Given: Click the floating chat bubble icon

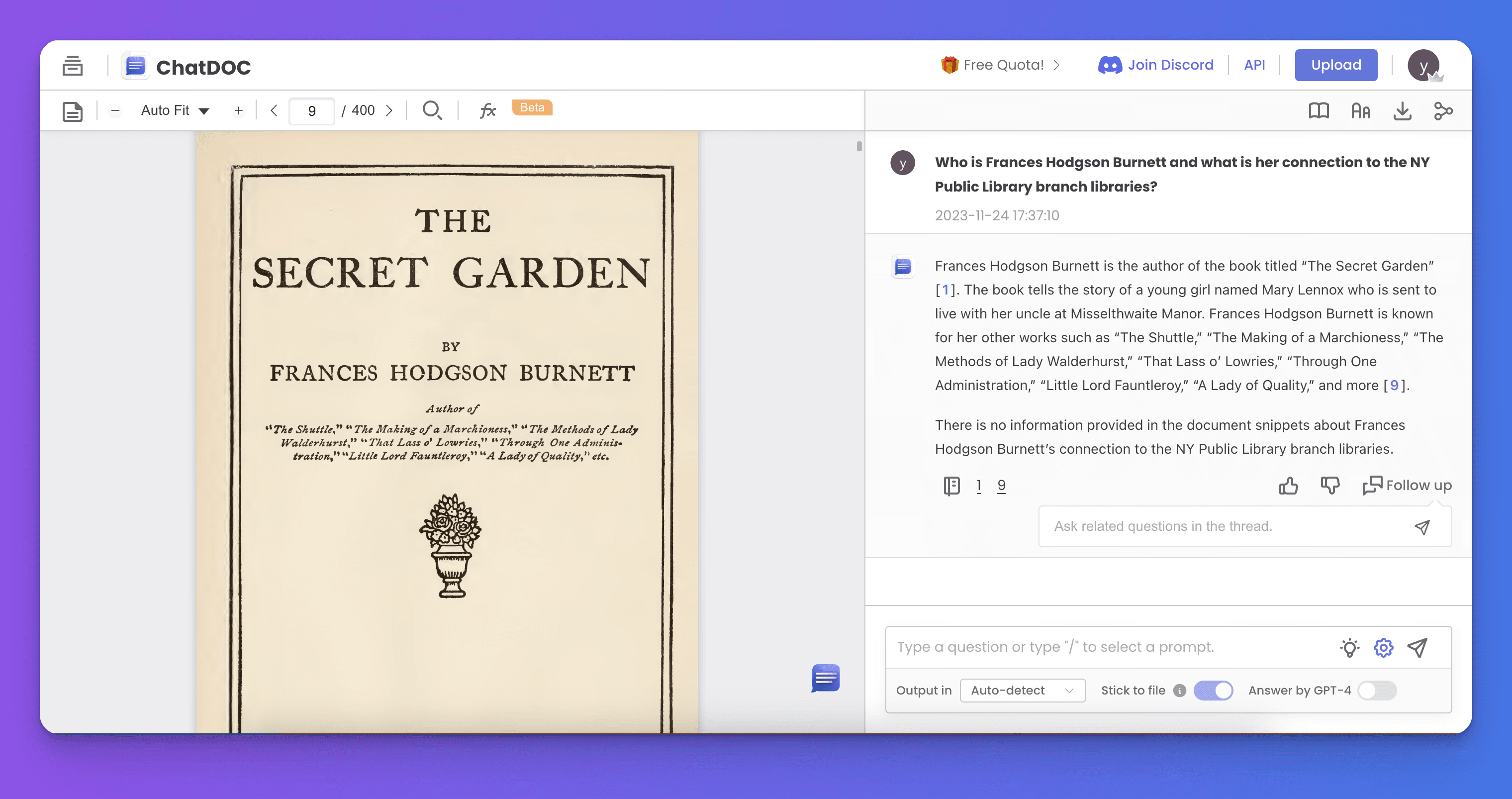Looking at the screenshot, I should [825, 678].
